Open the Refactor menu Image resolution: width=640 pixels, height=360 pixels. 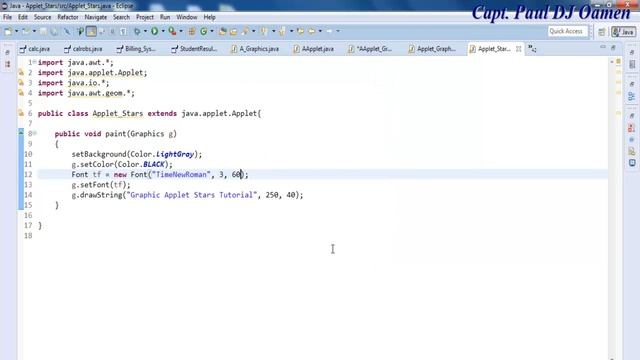(x=68, y=17)
